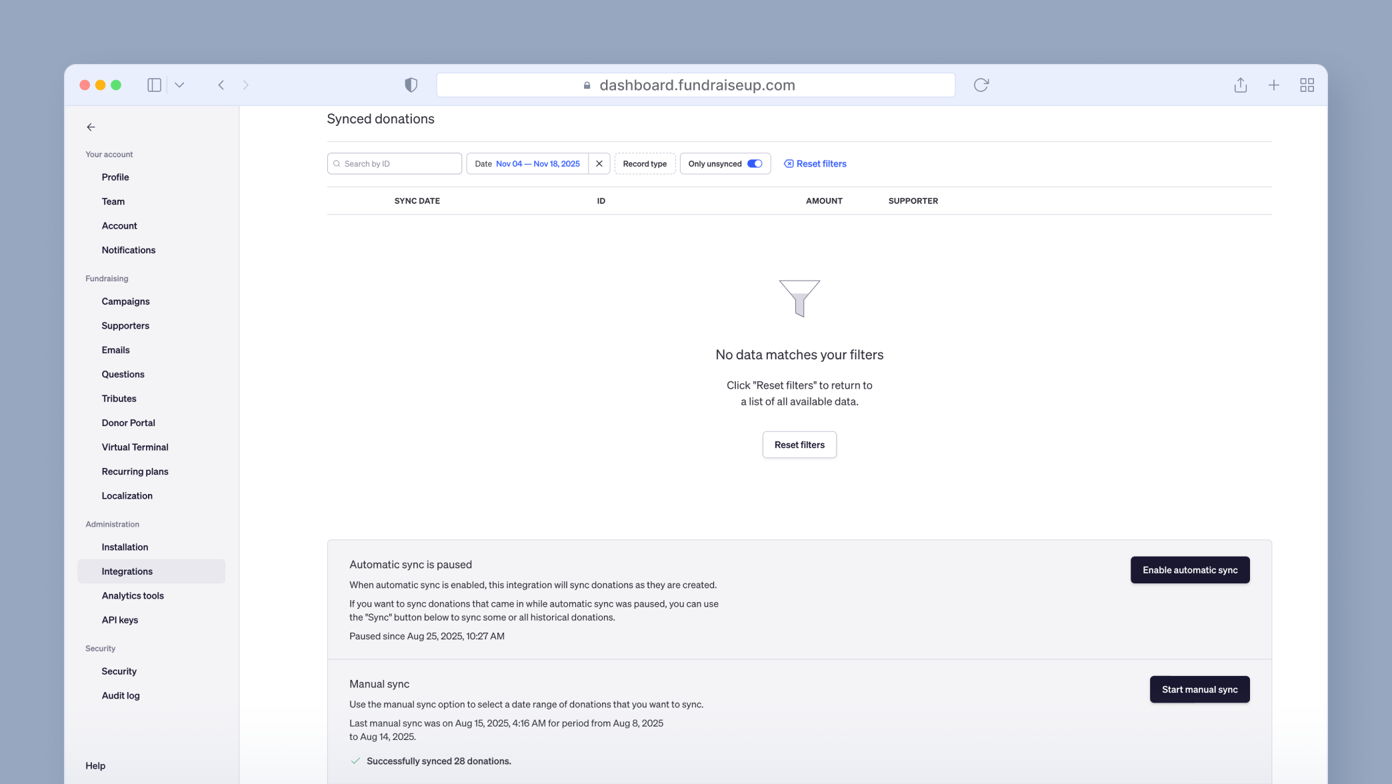This screenshot has height=784, width=1392.
Task: Clear the date filter with the X icon
Action: tap(598, 163)
